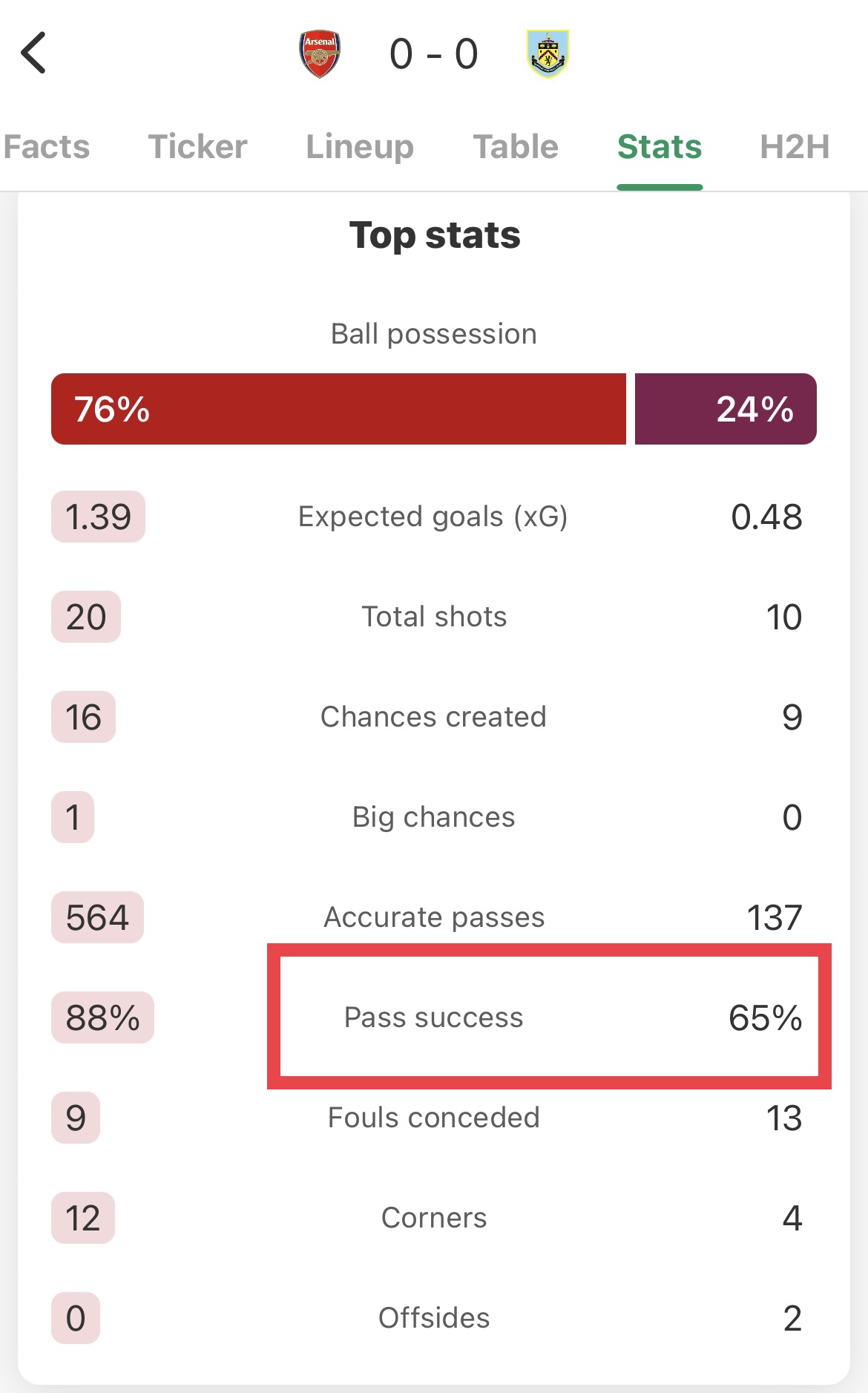Tap the 564 accurate passes badge
Screen dimensions: 868x1393
point(97,917)
